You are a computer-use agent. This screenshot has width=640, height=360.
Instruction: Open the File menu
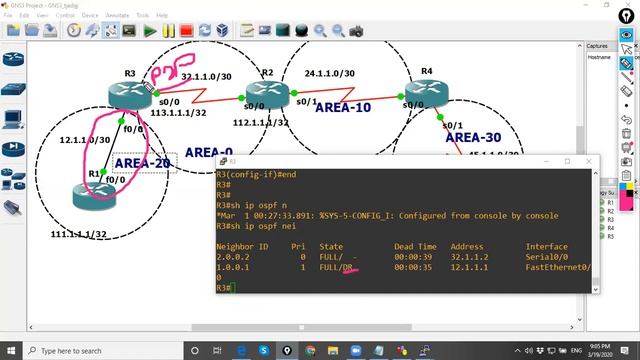8,15
